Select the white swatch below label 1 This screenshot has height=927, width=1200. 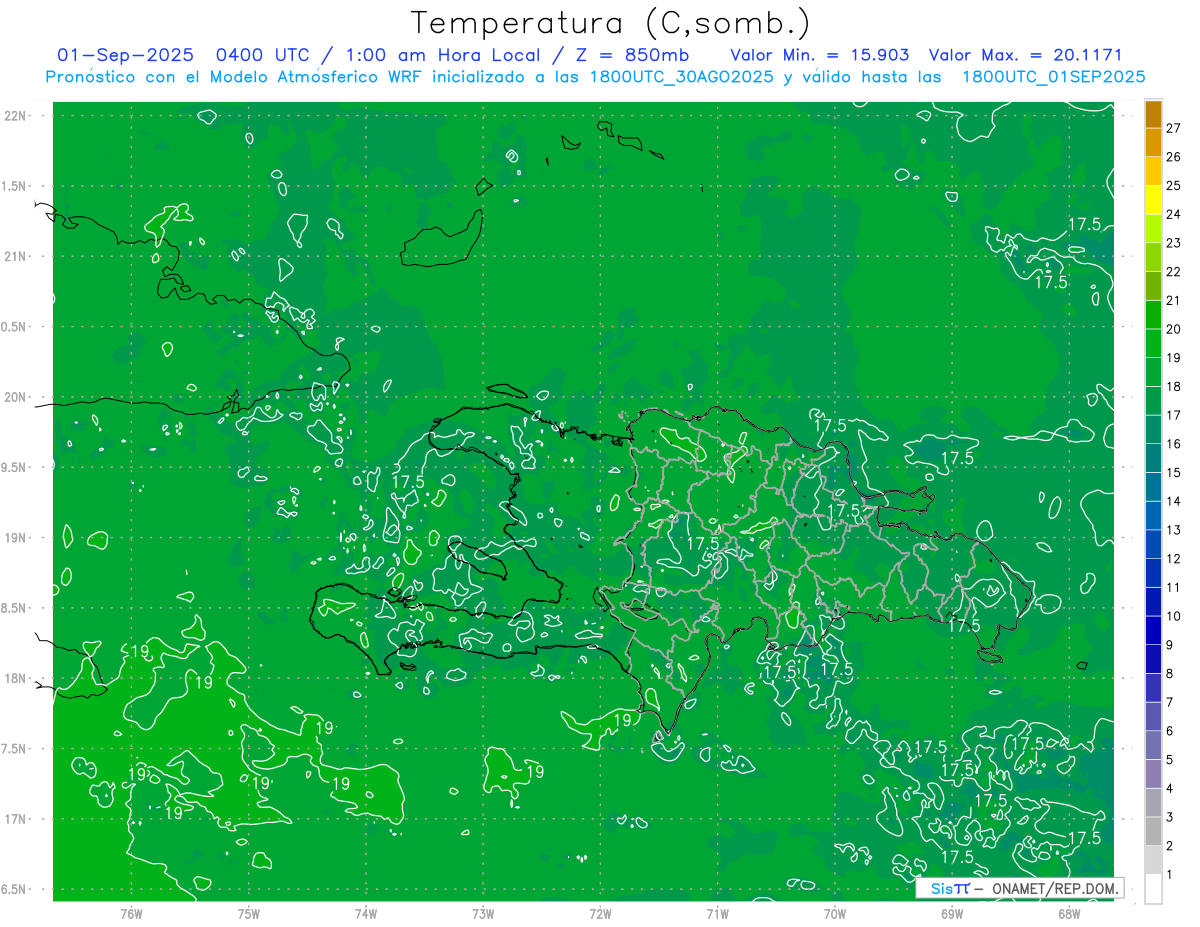pyautogui.click(x=1153, y=889)
